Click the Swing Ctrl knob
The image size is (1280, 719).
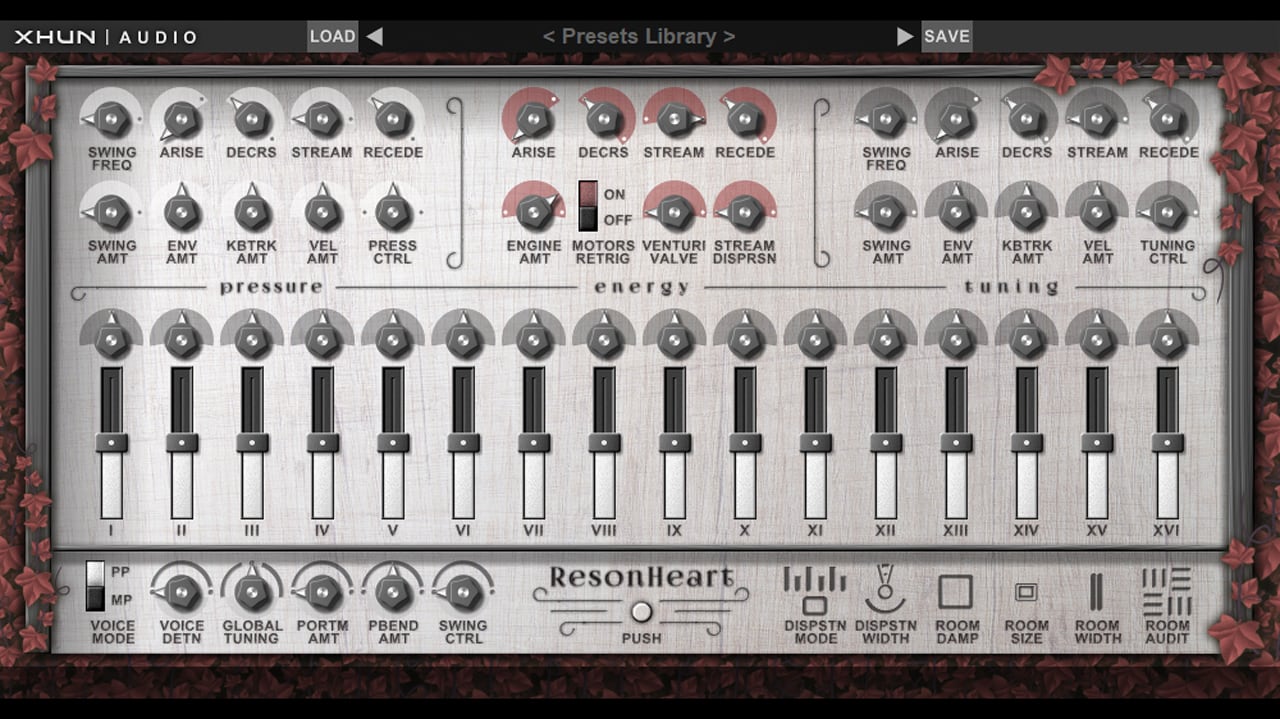[x=463, y=592]
